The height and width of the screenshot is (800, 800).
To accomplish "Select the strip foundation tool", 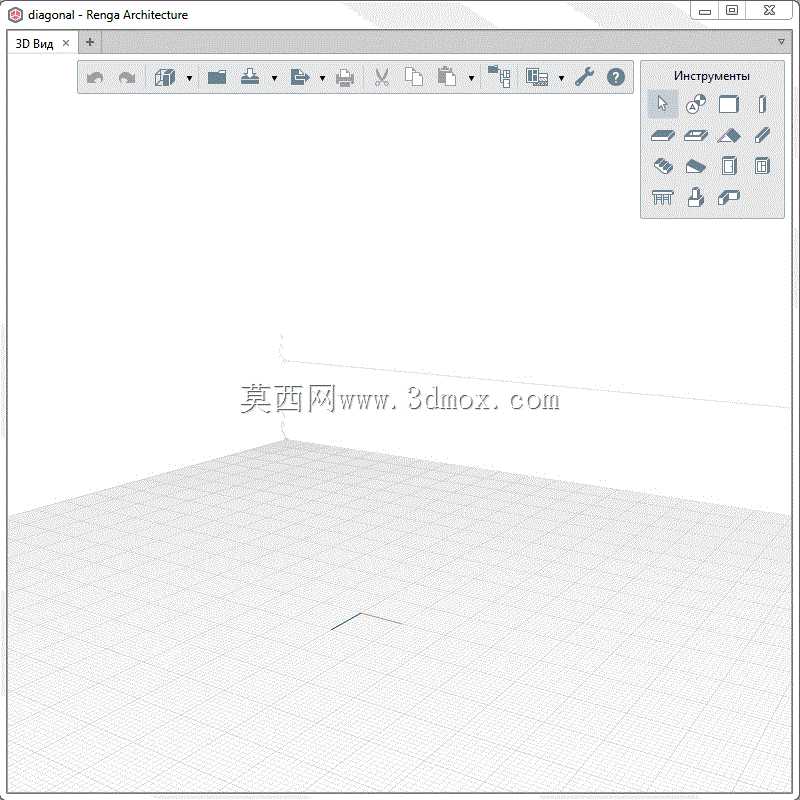I will pos(729,197).
